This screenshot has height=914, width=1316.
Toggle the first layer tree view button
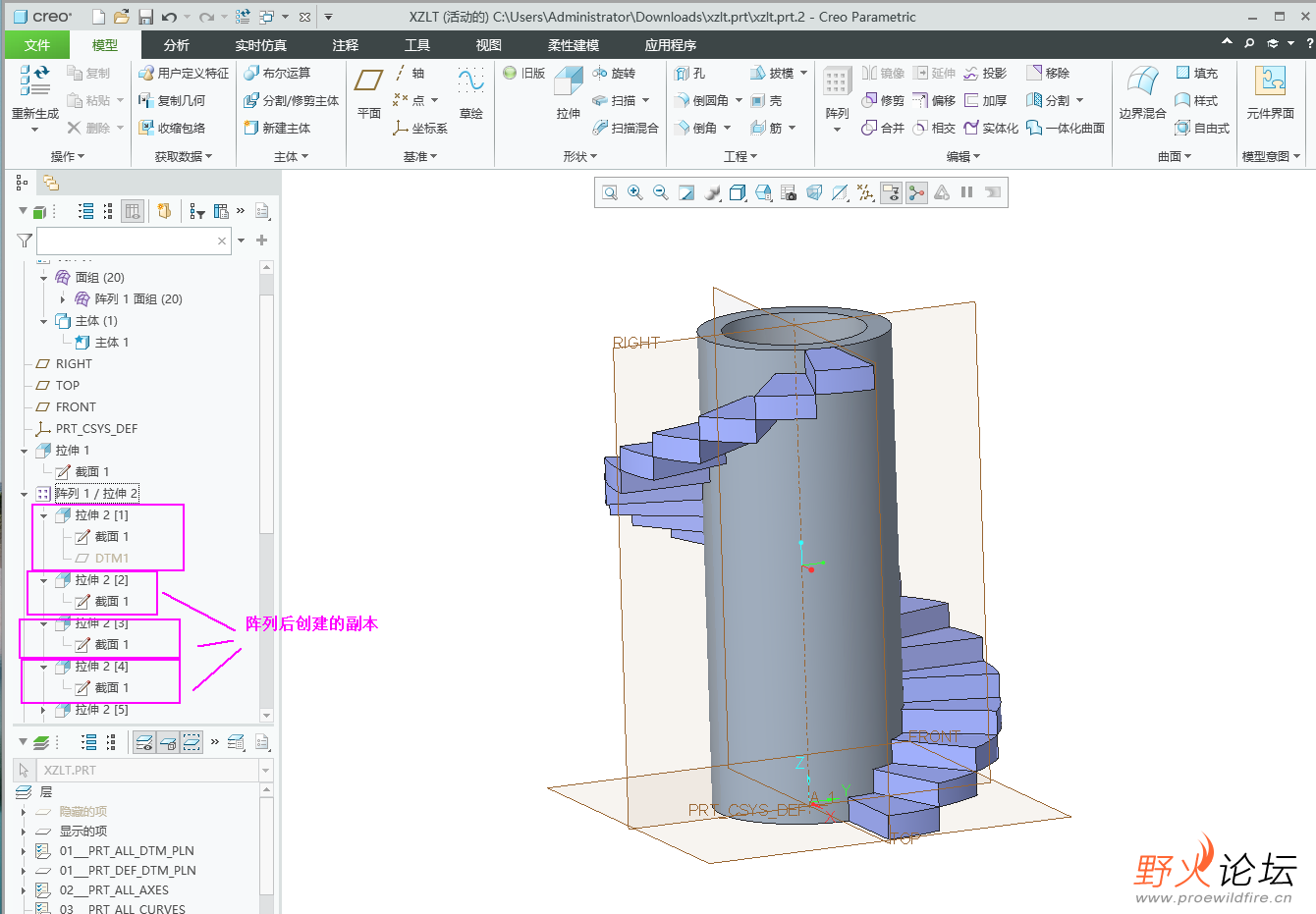pyautogui.click(x=144, y=742)
